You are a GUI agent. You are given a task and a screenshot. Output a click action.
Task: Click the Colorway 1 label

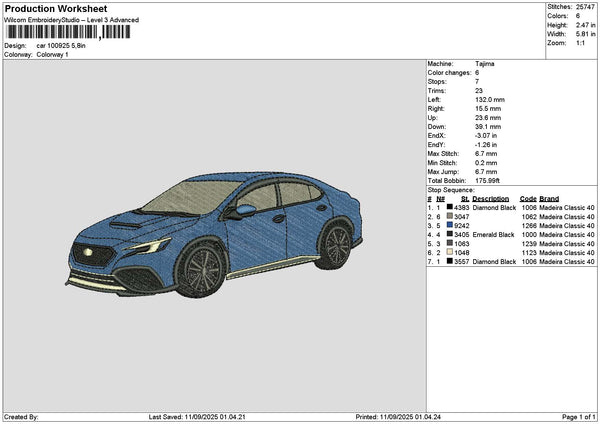click(52, 54)
